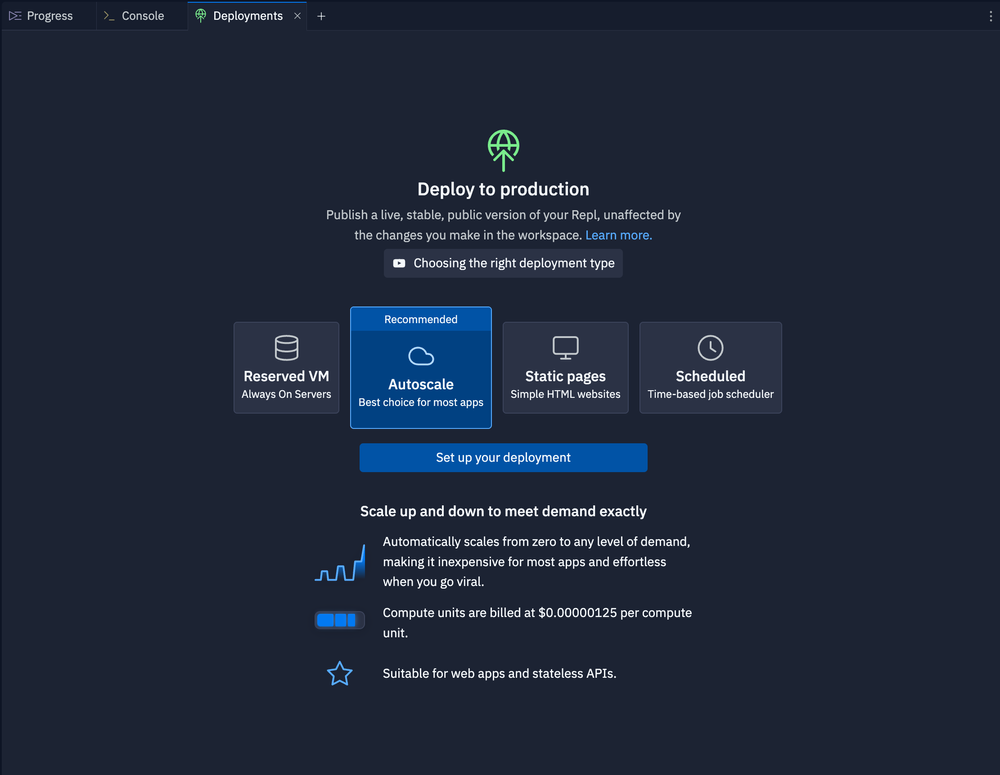Image resolution: width=1000 pixels, height=775 pixels.
Task: Click the Scheduled clock icon
Action: 710,348
